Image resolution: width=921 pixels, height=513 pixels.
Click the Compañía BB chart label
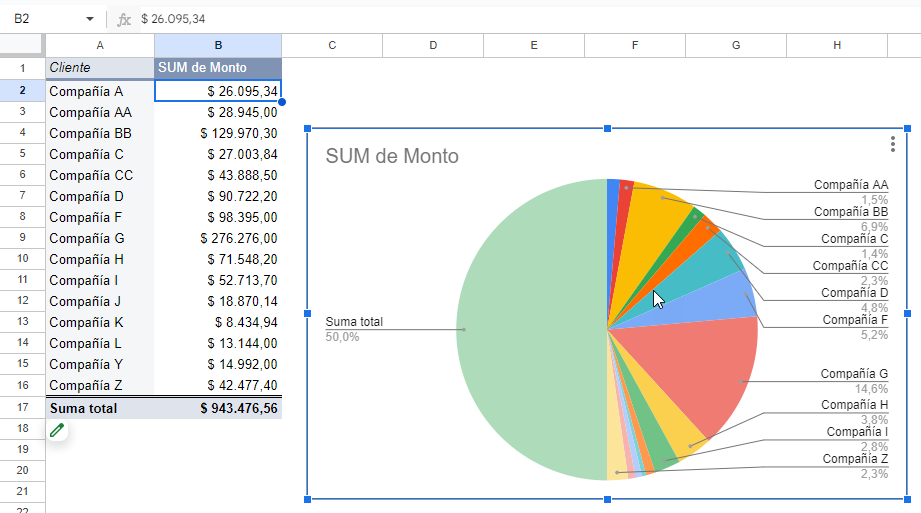[x=851, y=219]
